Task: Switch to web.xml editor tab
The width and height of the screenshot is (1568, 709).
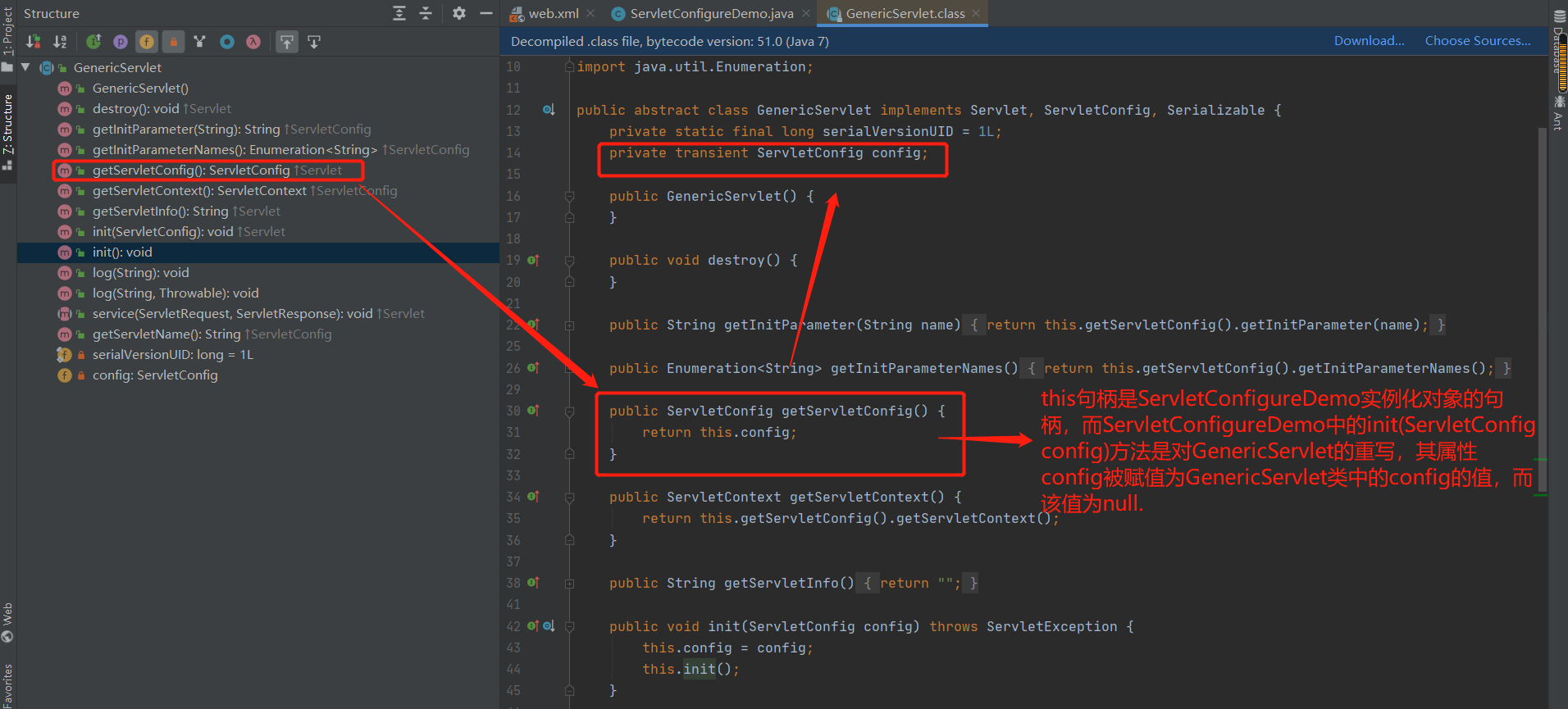Action: point(554,14)
